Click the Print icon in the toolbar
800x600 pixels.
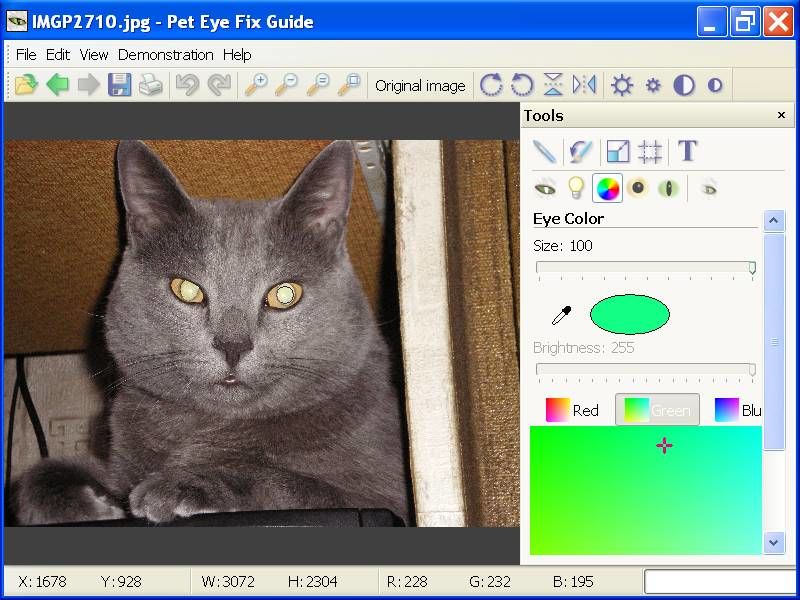pos(151,86)
